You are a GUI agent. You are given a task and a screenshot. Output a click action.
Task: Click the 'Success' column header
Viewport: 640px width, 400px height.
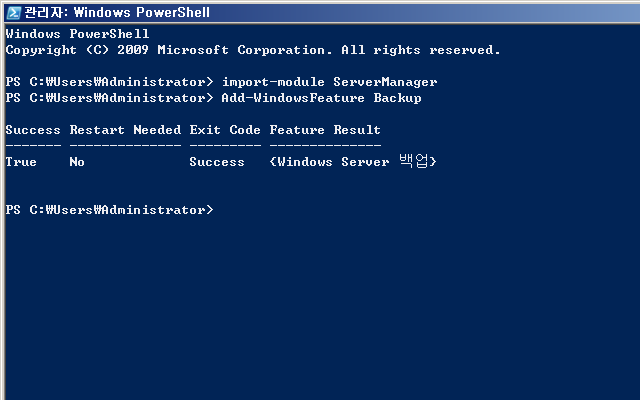tap(33, 130)
